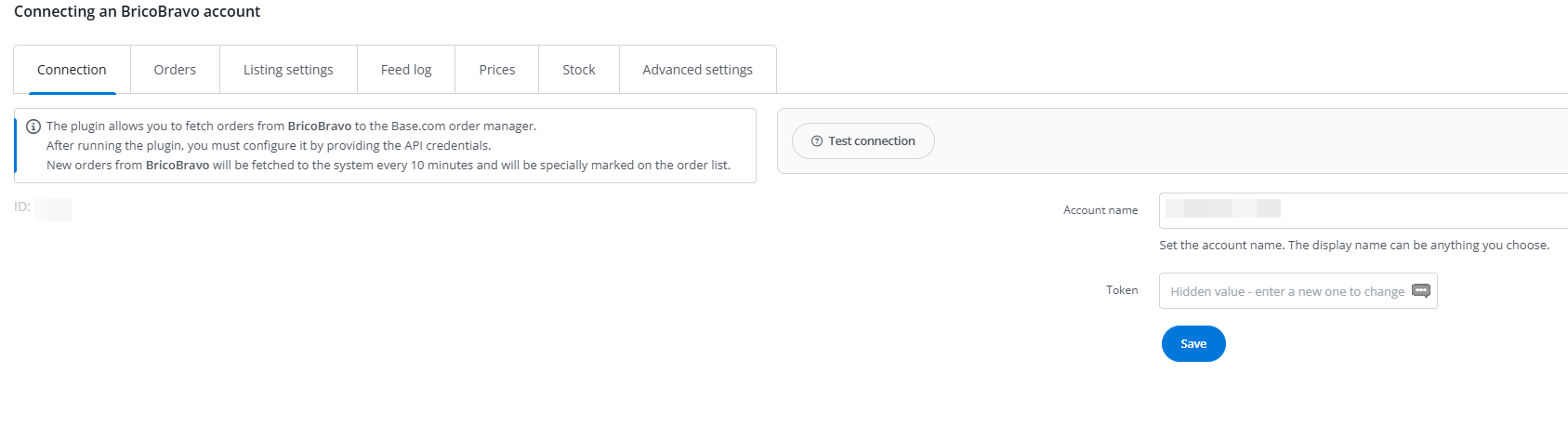
Task: Click into the Token hidden value field
Action: pos(1287,291)
